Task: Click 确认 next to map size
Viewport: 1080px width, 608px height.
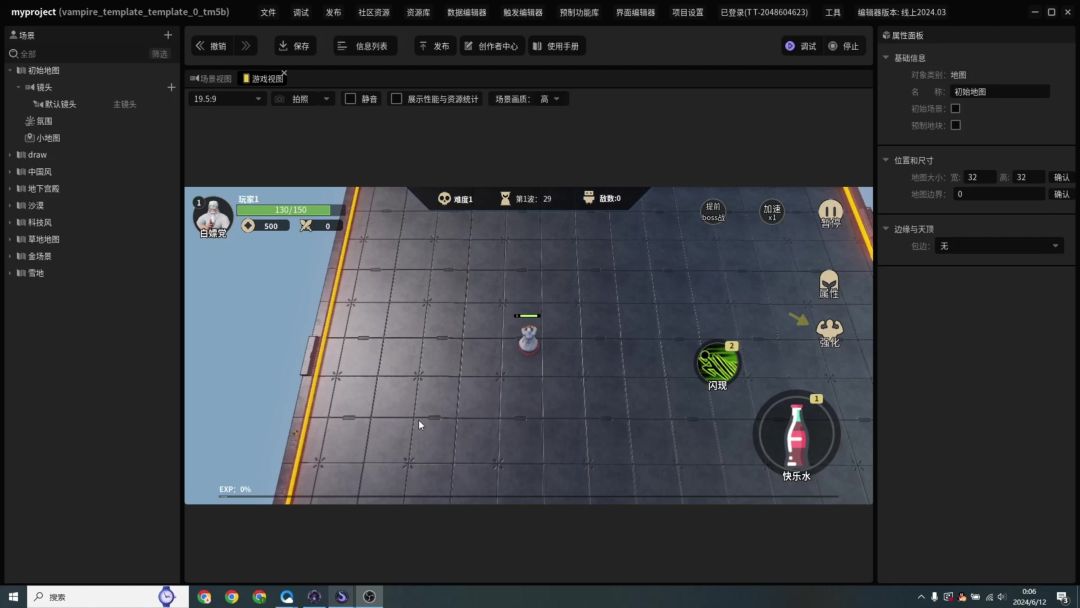Action: pos(1061,177)
